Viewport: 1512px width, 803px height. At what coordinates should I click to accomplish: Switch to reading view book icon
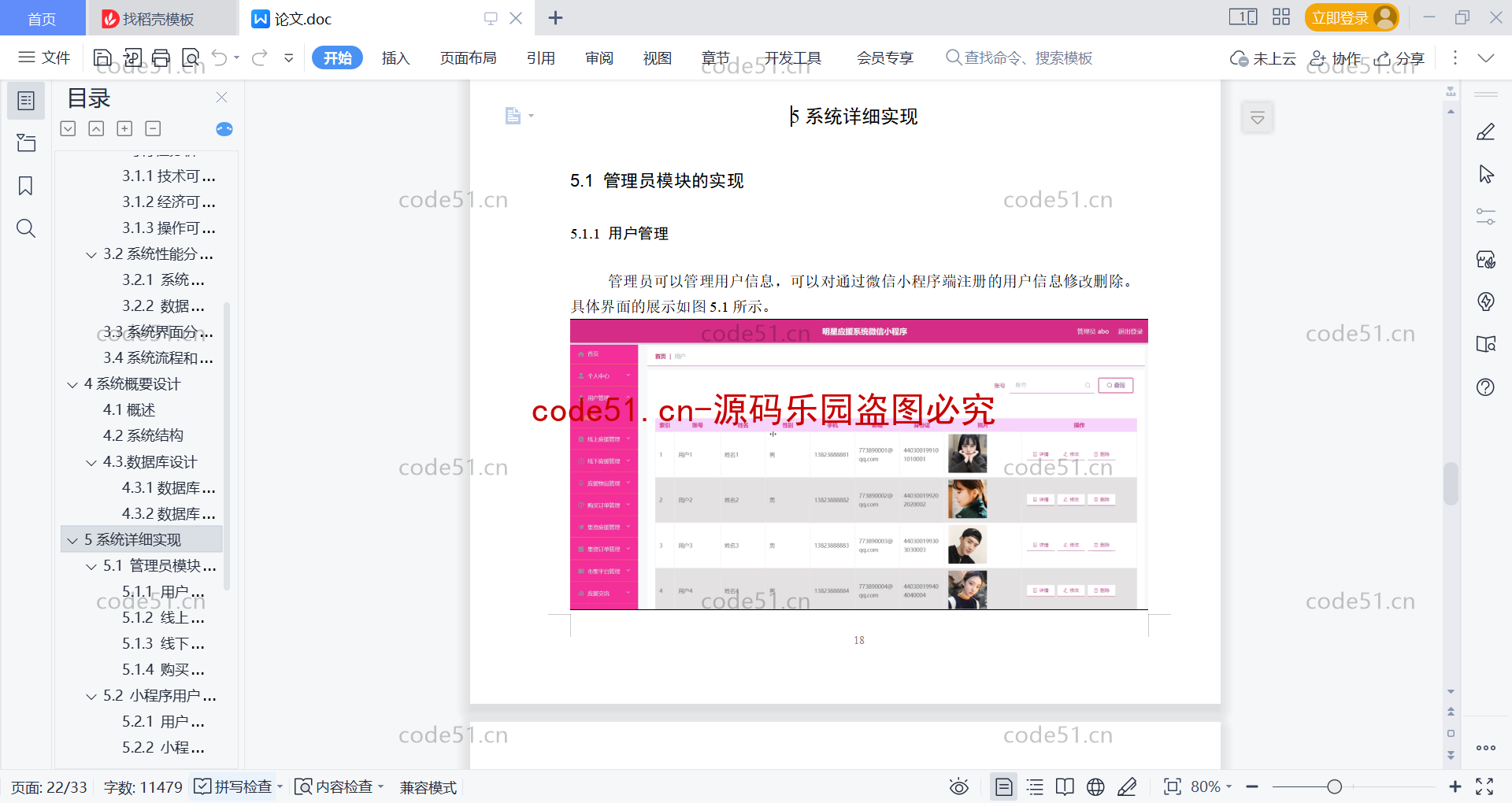[1065, 786]
